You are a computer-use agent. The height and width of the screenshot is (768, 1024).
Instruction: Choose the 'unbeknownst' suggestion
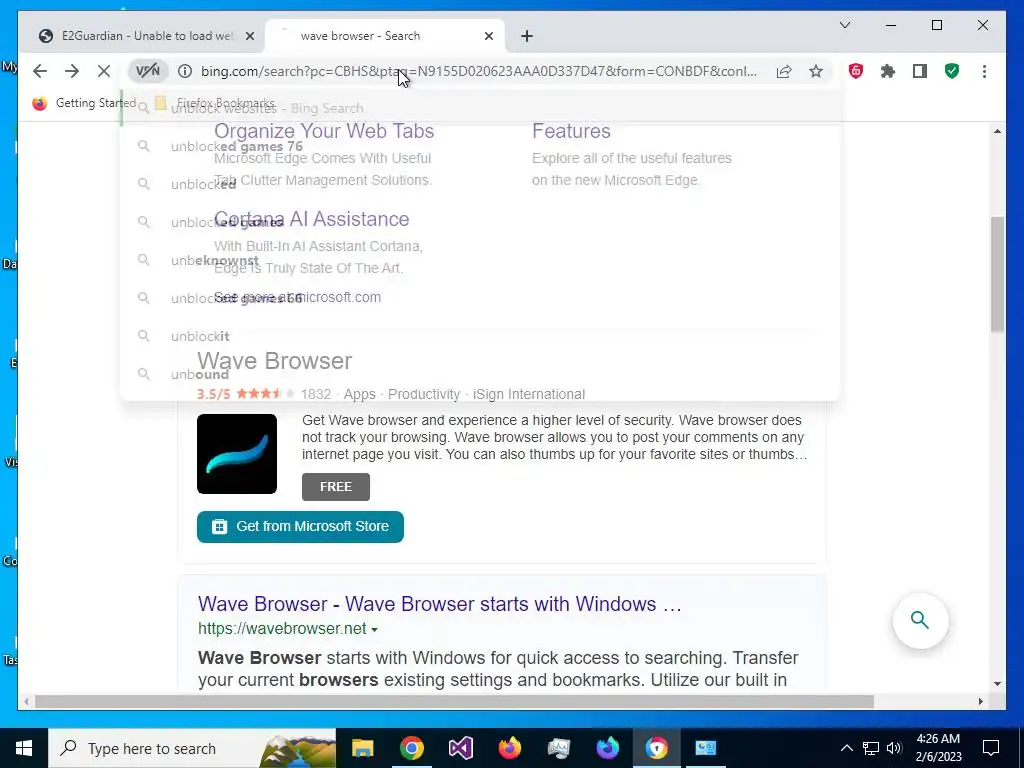pos(480,261)
